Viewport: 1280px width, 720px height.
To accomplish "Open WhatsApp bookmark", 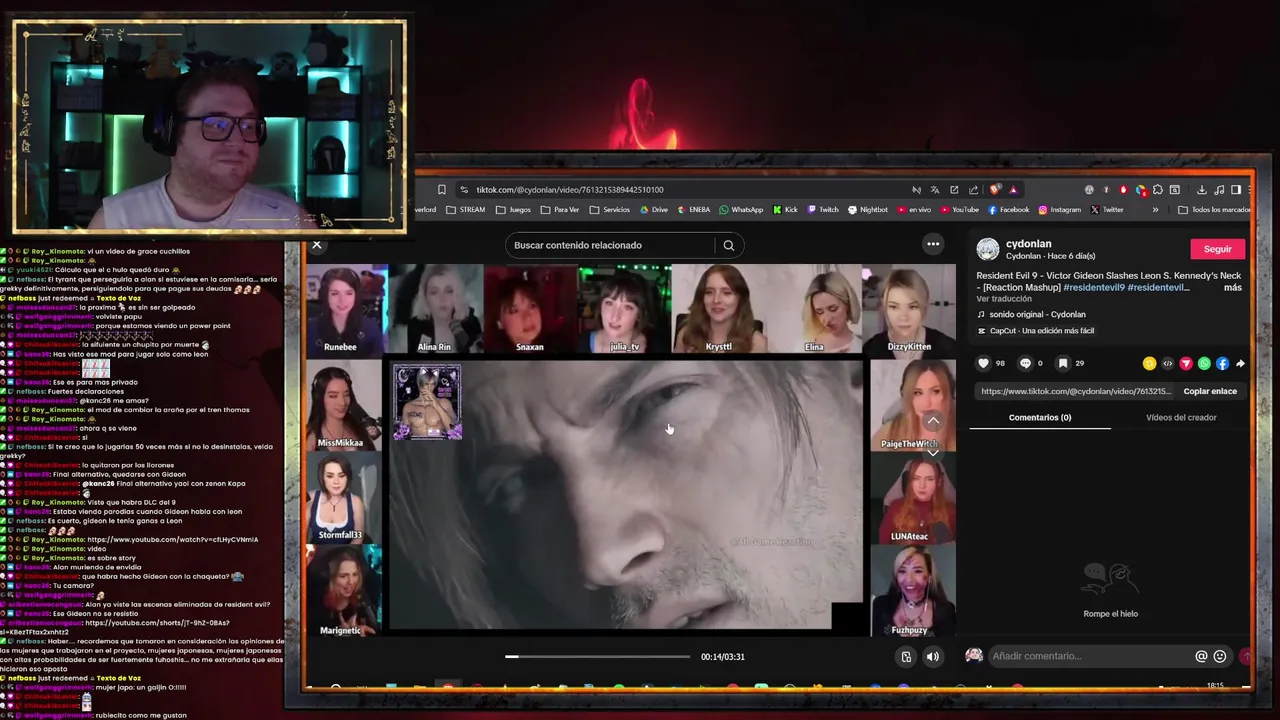I will [741, 210].
